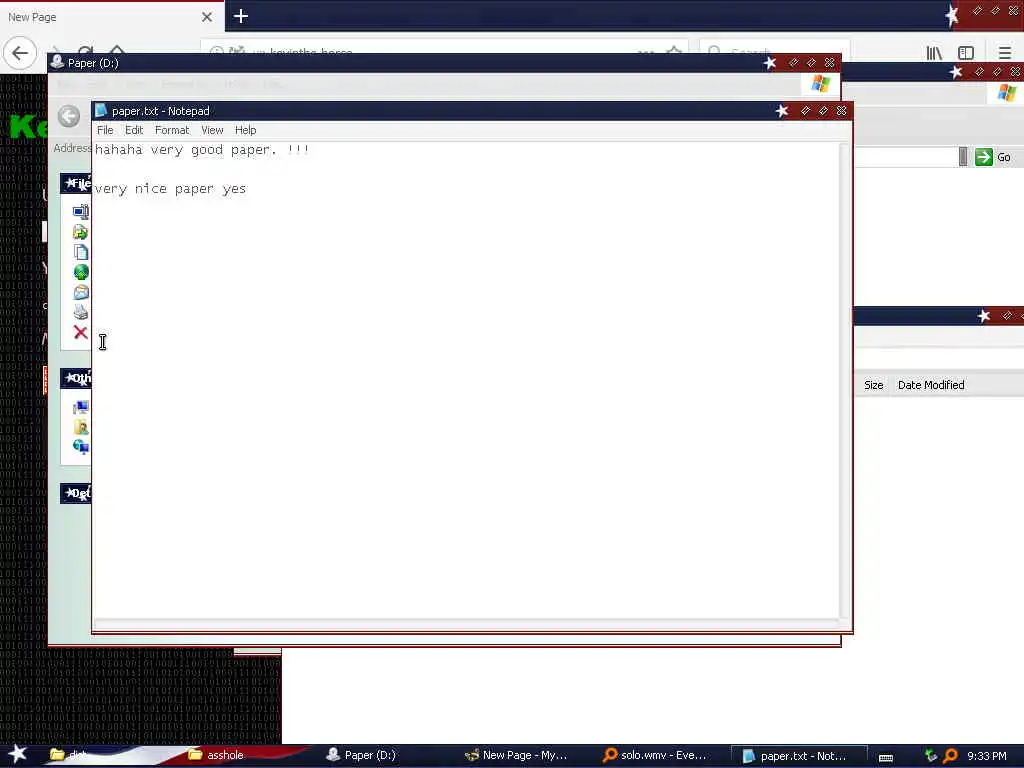Go back using the browser's back arrow

(20, 53)
